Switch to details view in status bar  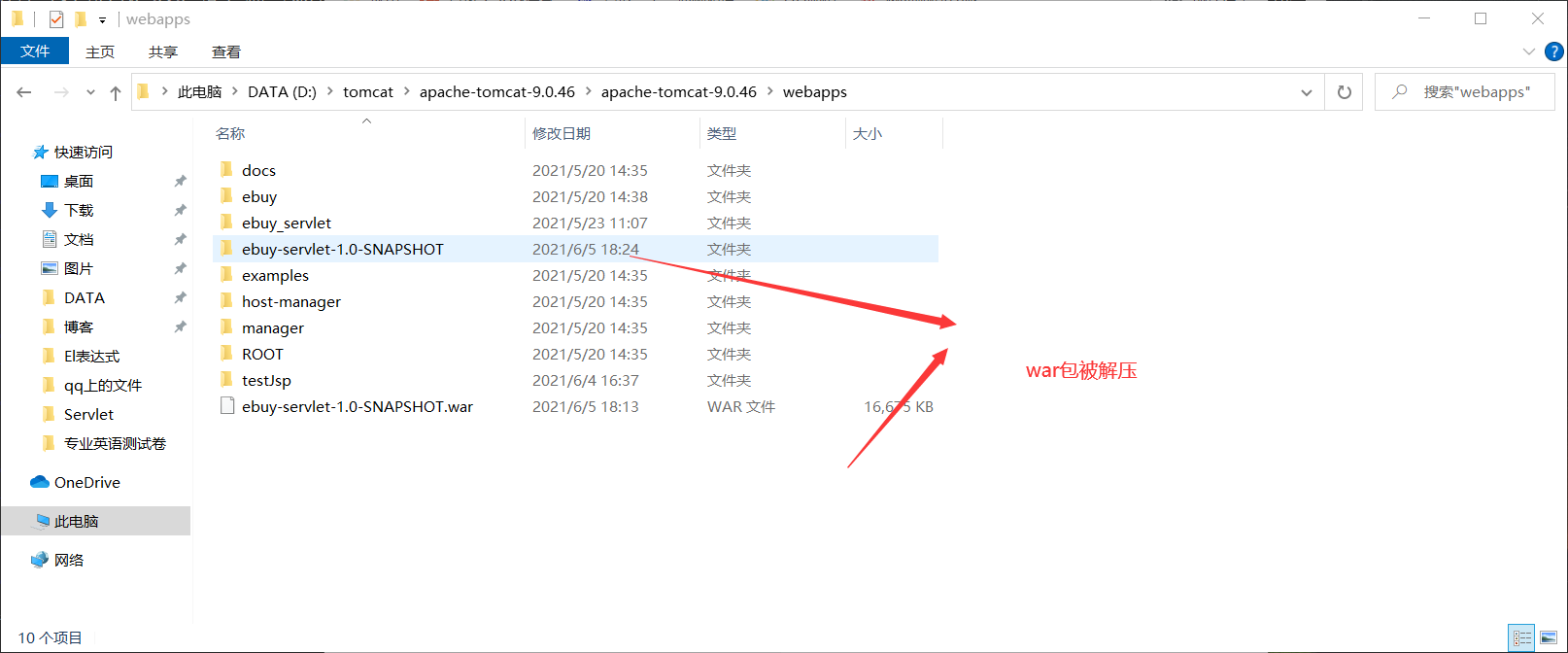pyautogui.click(x=1522, y=638)
